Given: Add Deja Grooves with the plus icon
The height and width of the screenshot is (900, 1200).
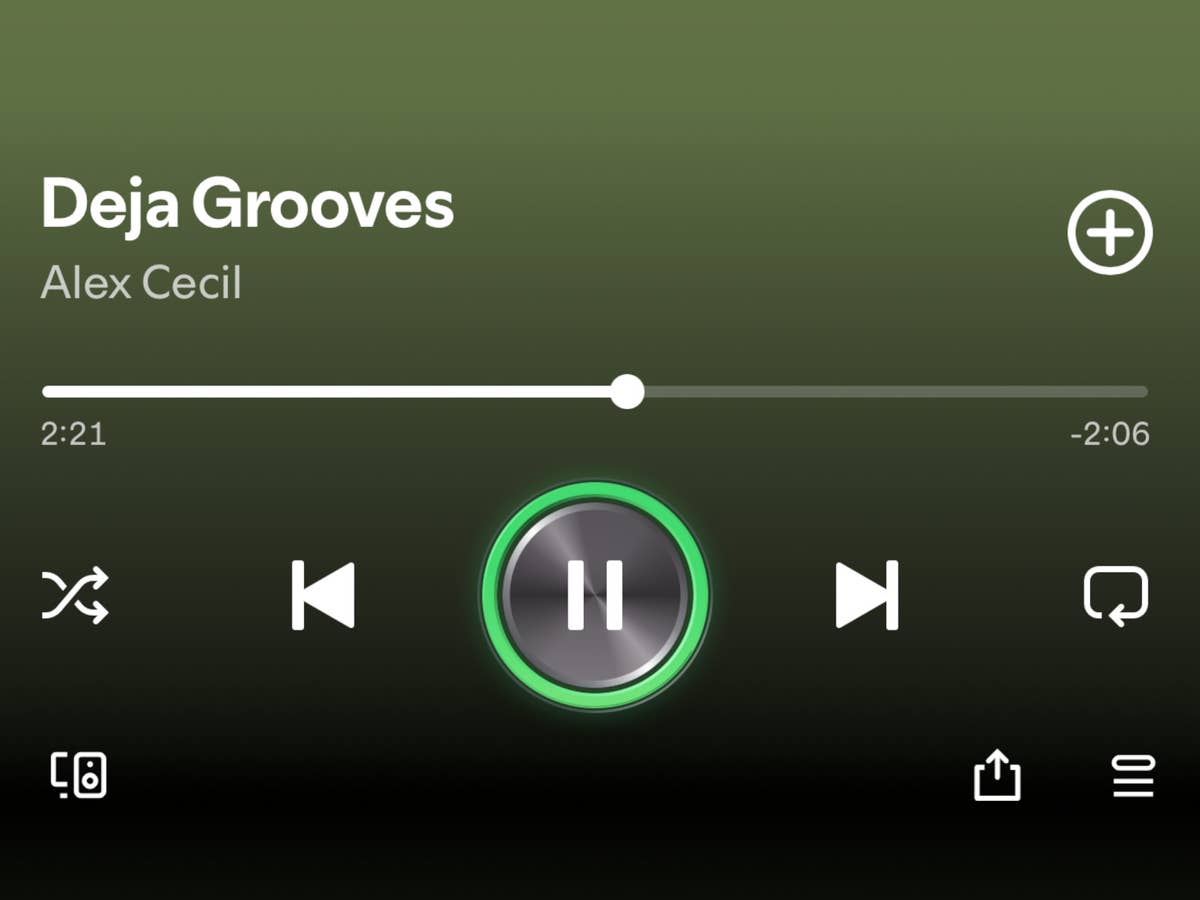Looking at the screenshot, I should pos(1110,232).
